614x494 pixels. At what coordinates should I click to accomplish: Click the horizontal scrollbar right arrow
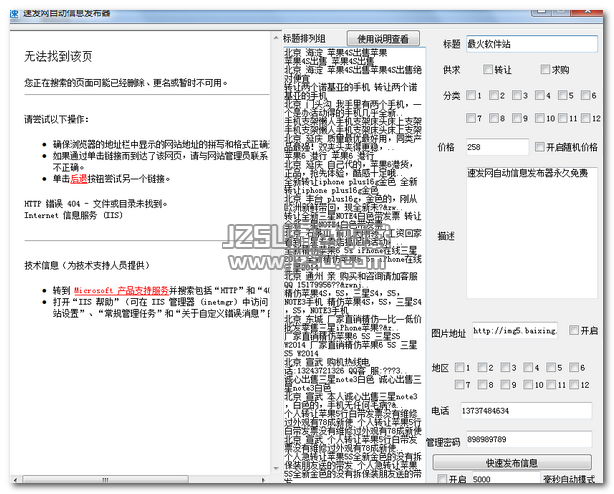[264, 480]
